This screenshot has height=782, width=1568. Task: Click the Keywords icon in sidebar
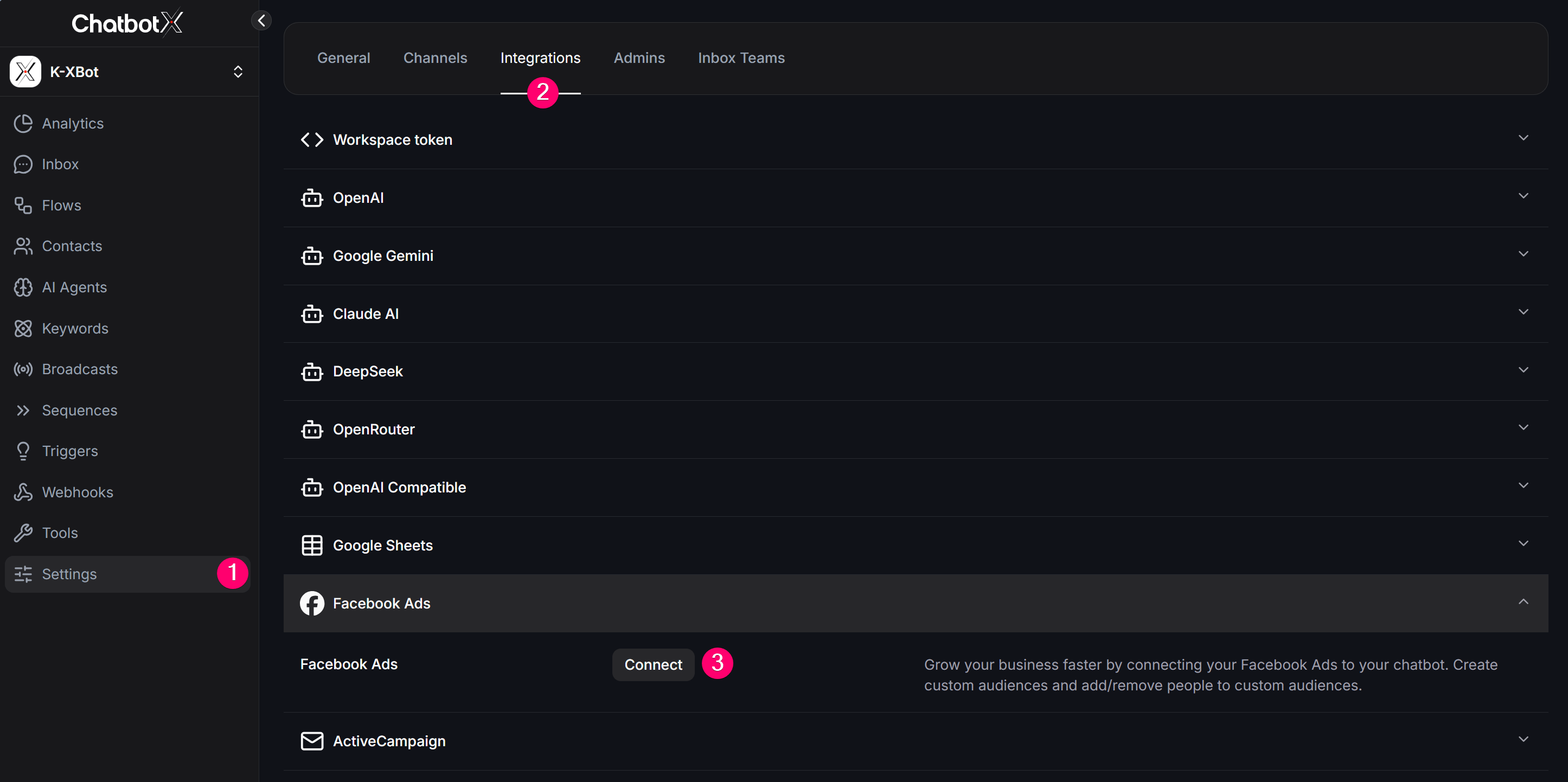[23, 329]
